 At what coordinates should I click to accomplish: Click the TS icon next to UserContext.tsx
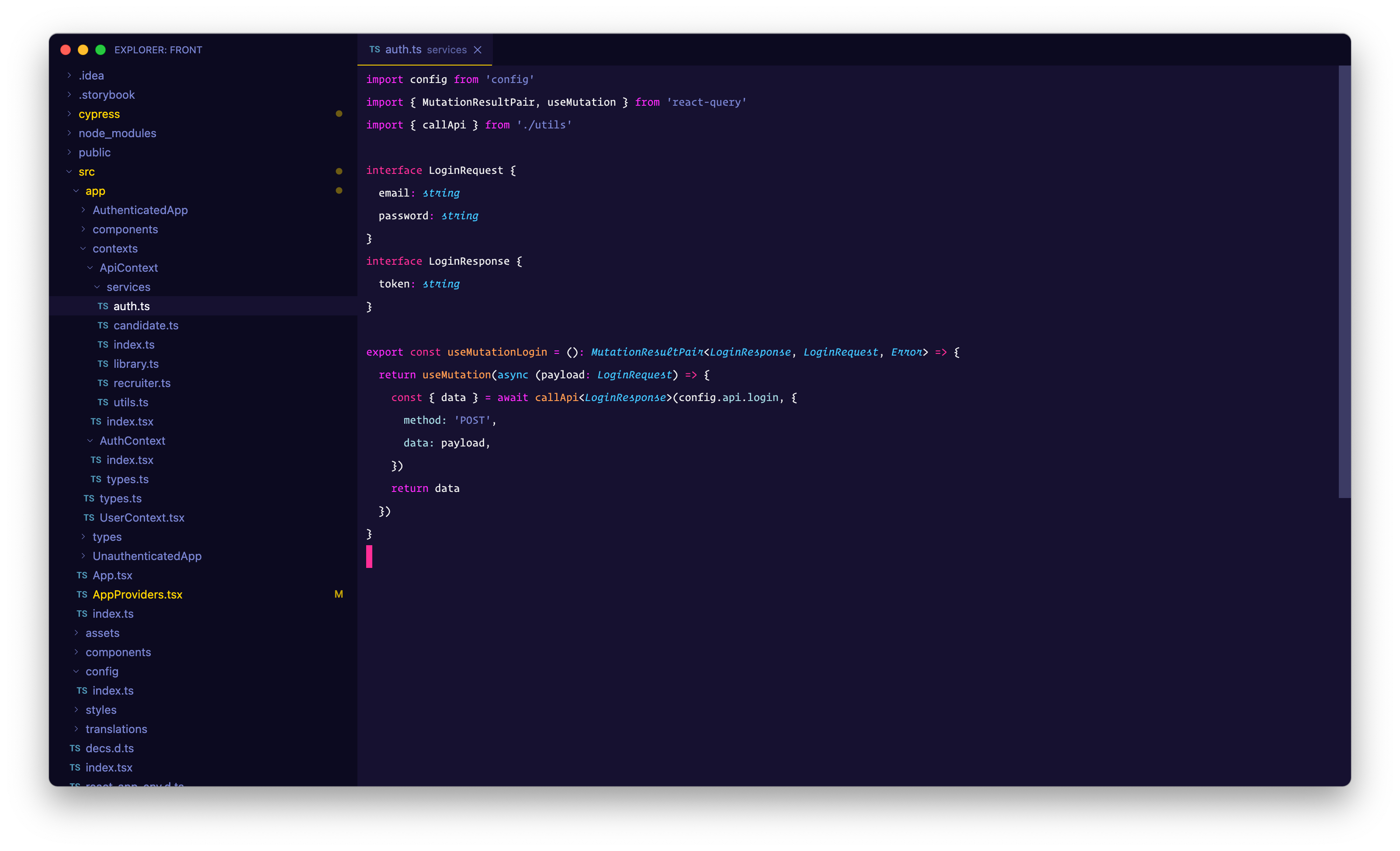pos(89,518)
